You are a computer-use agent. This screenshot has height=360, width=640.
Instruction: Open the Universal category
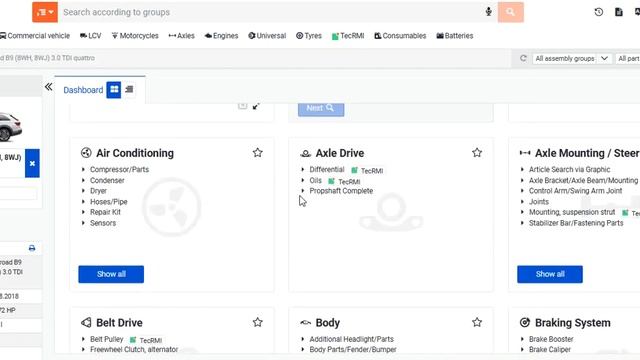tap(267, 36)
